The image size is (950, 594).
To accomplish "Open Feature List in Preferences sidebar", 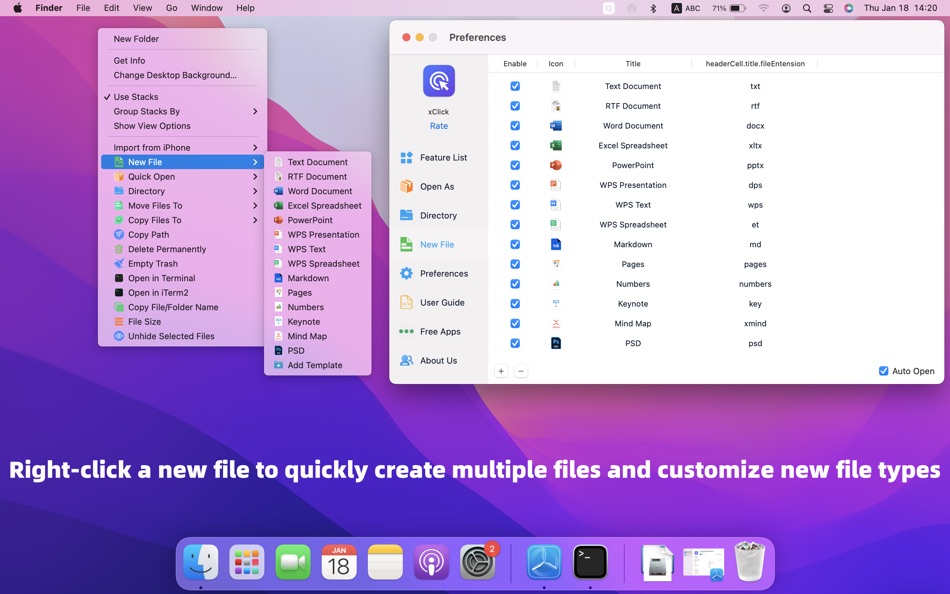I will 433,158.
